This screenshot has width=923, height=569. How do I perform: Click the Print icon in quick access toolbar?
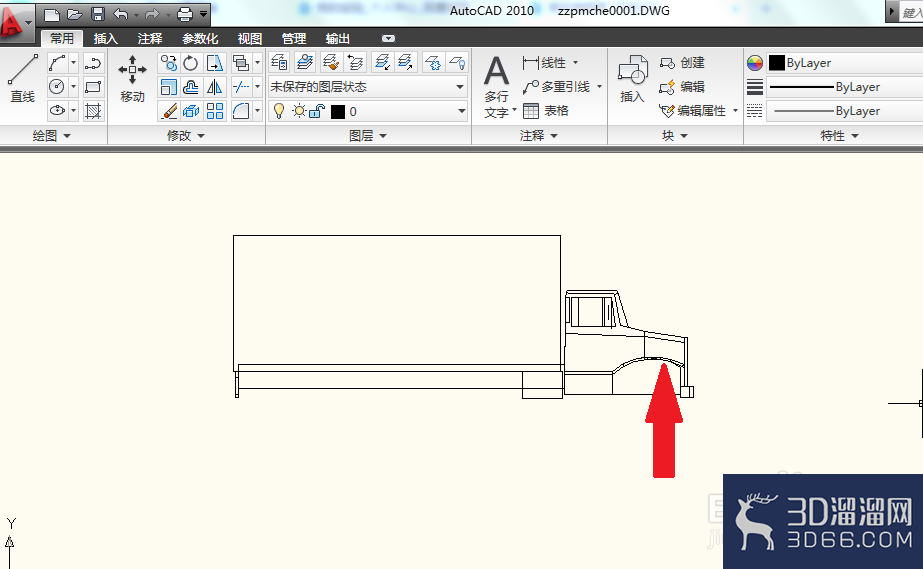tap(185, 14)
